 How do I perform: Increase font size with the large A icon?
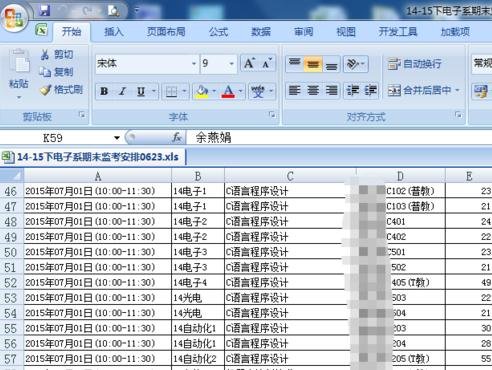click(249, 63)
